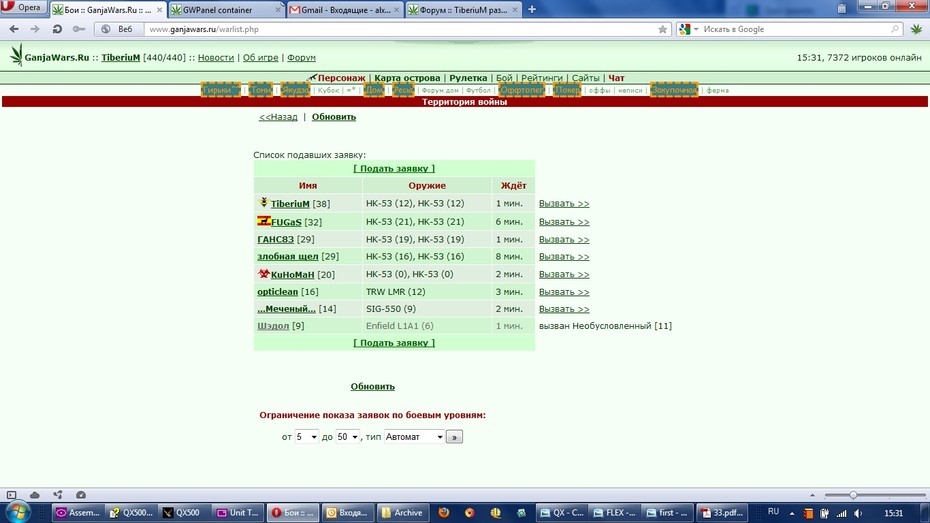Click the Opera Link cloud icon
The height and width of the screenshot is (523, 930).
click(34, 495)
